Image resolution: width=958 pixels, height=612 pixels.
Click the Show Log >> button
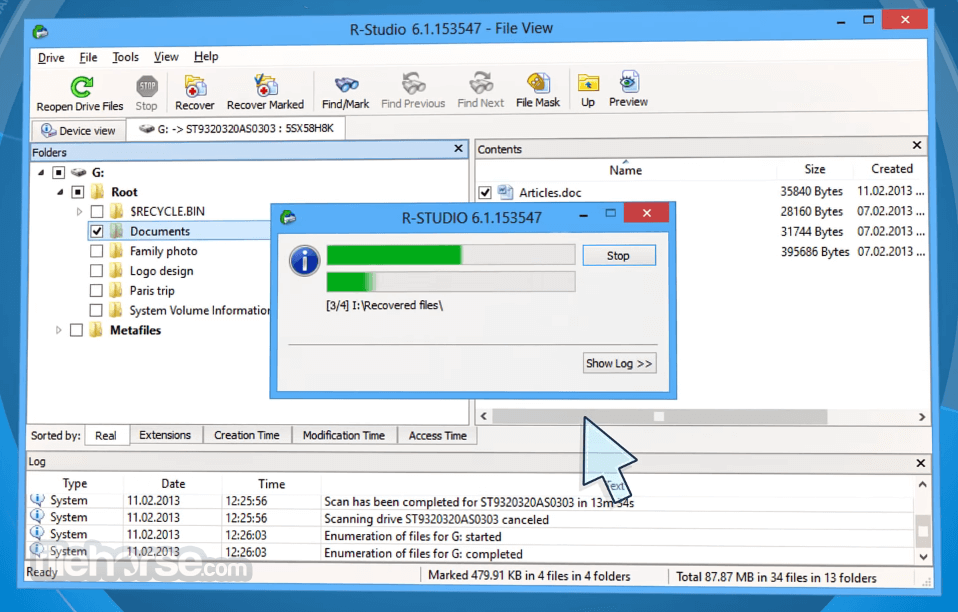coord(619,363)
